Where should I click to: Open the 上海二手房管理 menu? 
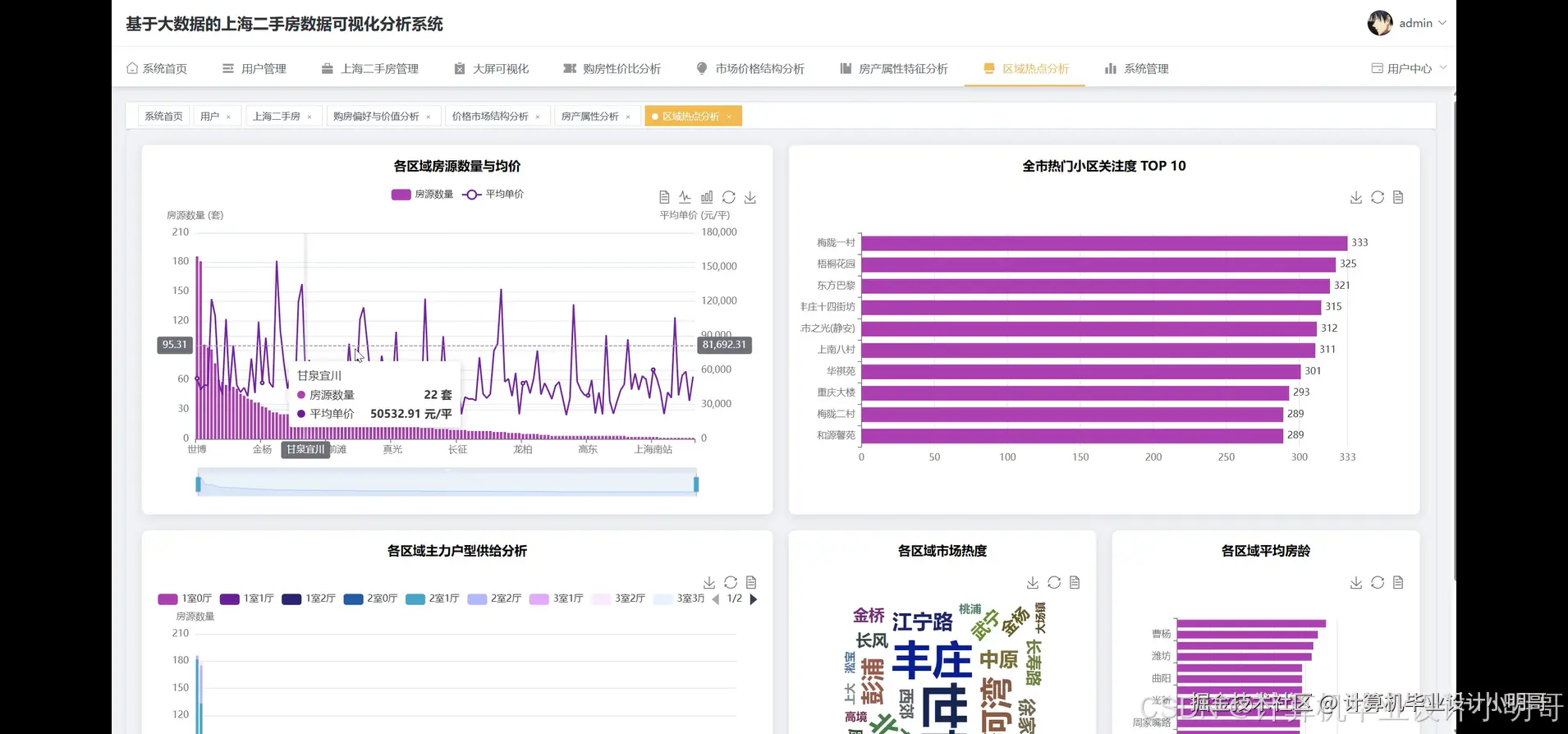[370, 68]
